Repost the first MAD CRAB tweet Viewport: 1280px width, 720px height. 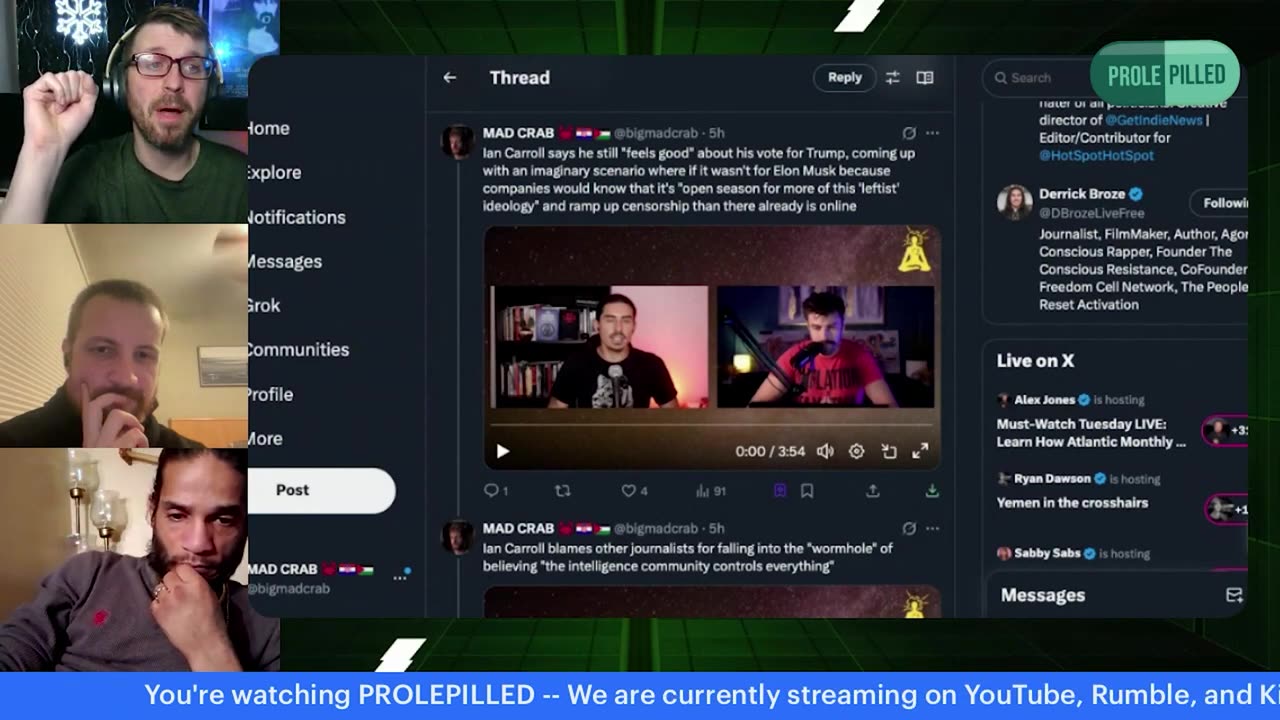click(x=562, y=491)
